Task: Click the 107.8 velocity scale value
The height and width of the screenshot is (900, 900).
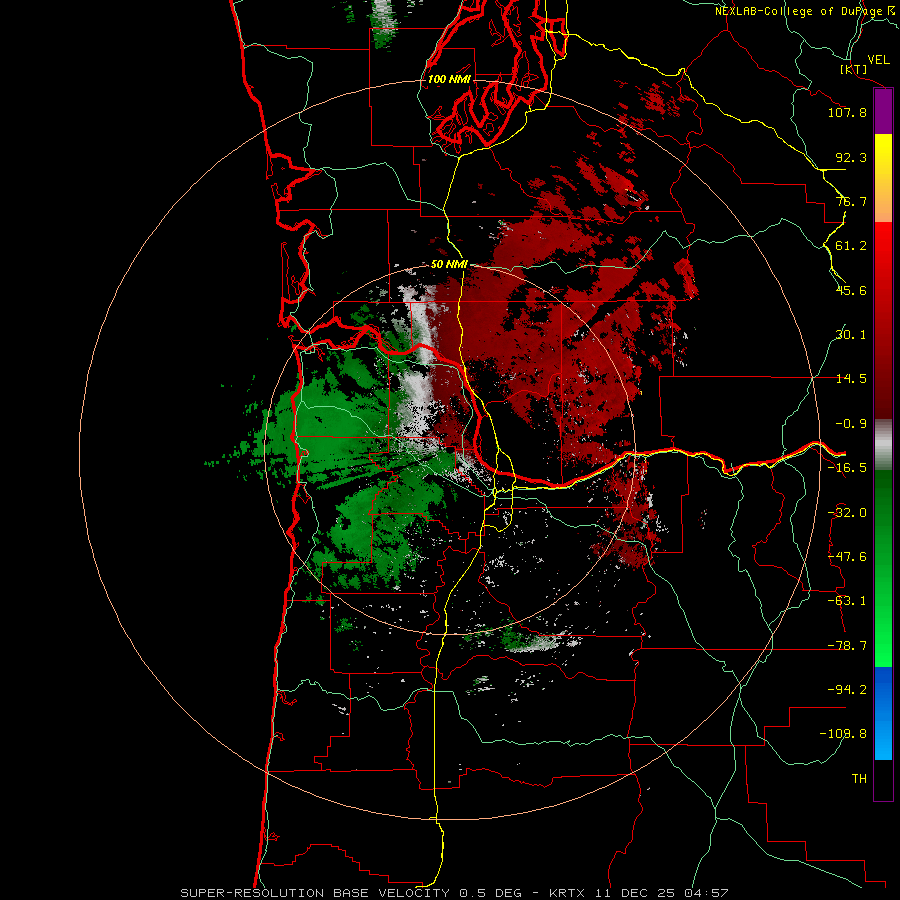Action: tap(847, 112)
